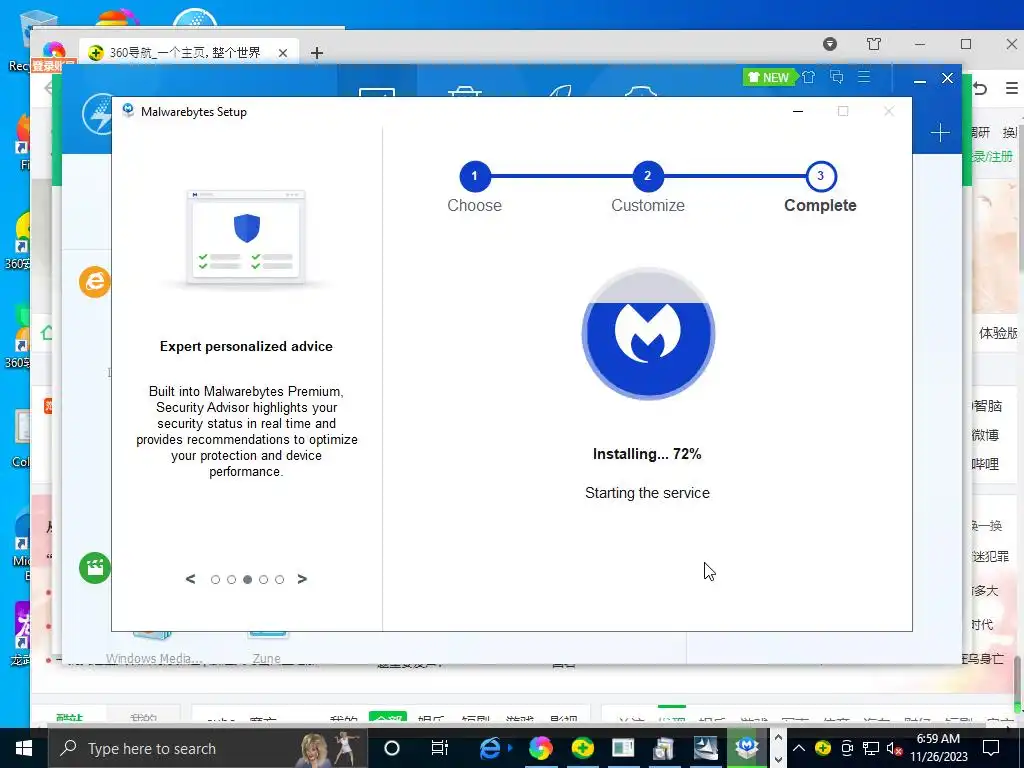Click the shield illustration thumbnail
The height and width of the screenshot is (768, 1024).
(x=246, y=237)
